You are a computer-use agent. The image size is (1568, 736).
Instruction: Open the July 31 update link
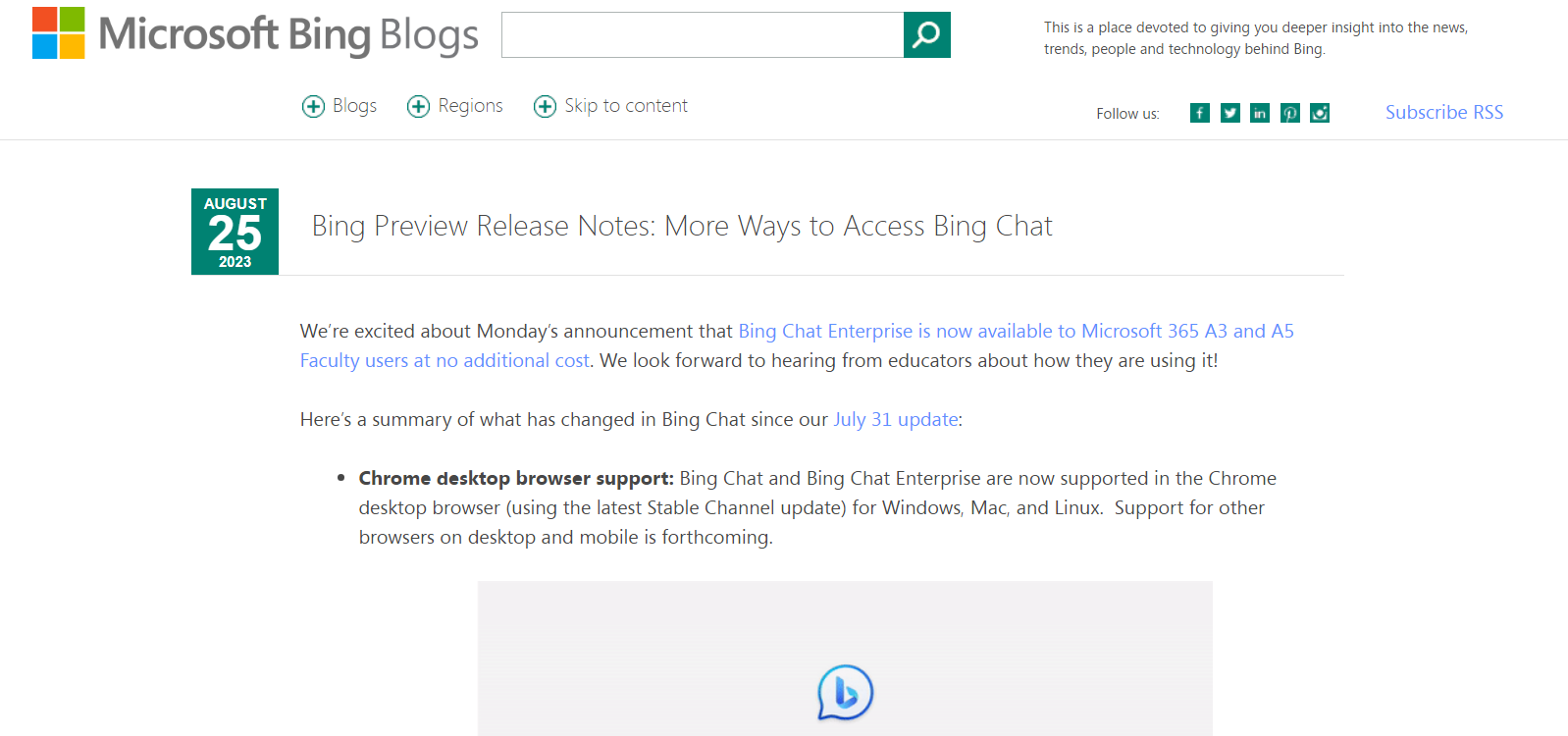tap(896, 419)
